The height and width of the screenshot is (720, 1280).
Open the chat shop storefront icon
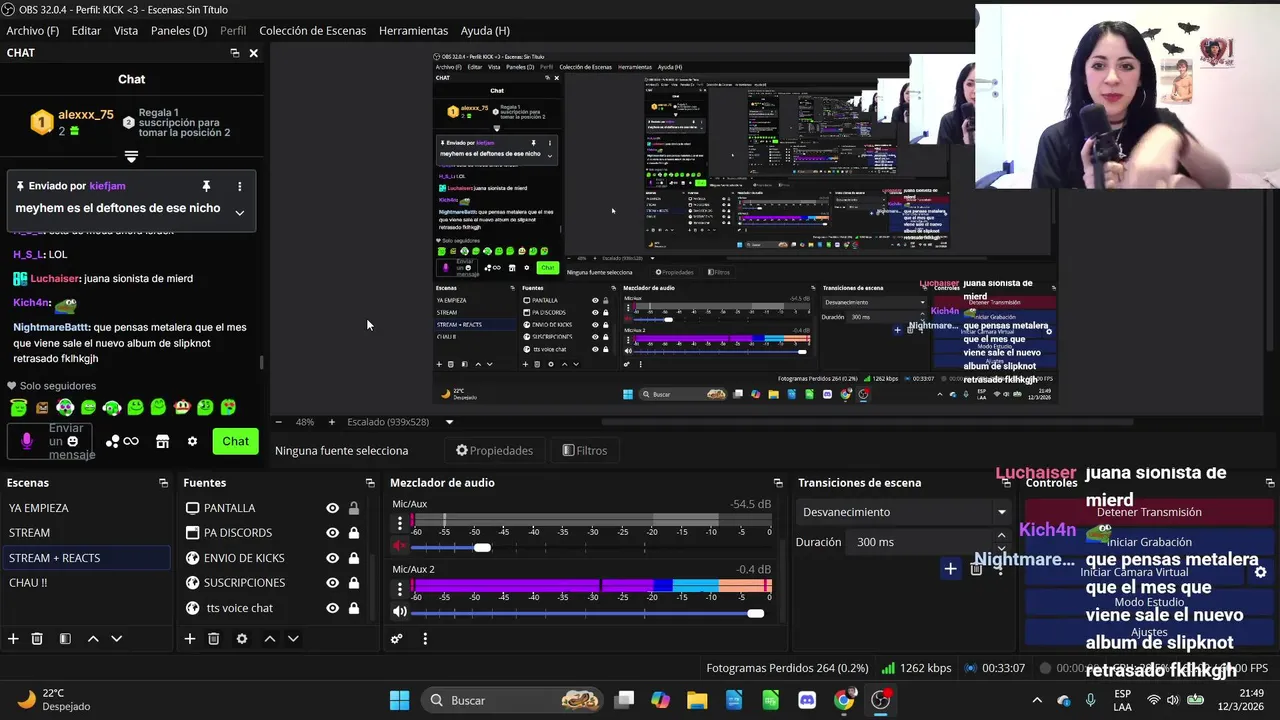tap(163, 441)
